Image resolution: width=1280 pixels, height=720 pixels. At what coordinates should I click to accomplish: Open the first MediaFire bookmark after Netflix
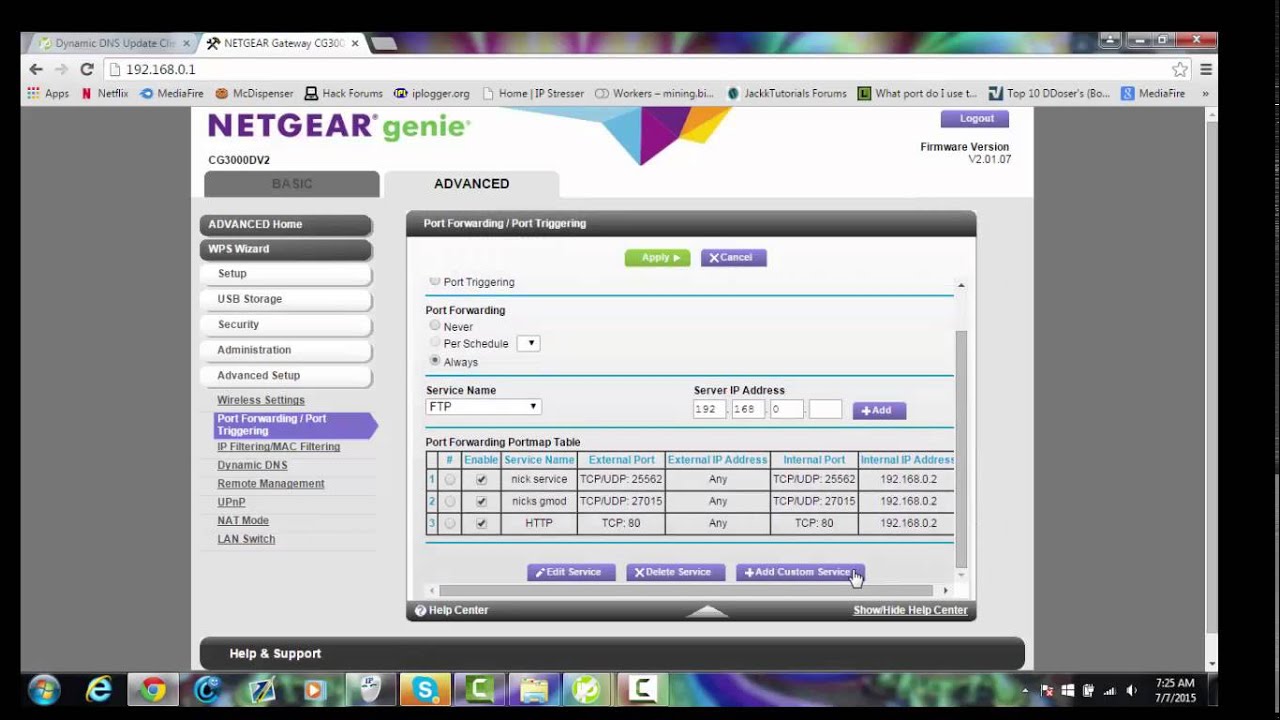[172, 93]
